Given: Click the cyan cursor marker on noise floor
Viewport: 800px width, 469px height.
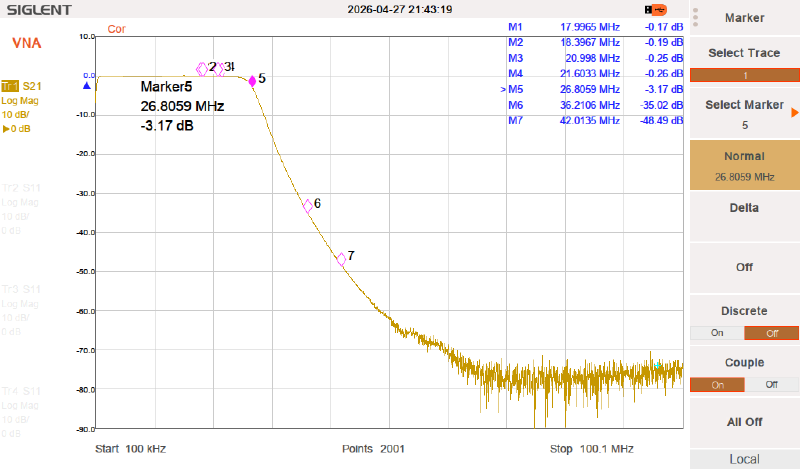Looking at the screenshot, I should pos(658,365).
